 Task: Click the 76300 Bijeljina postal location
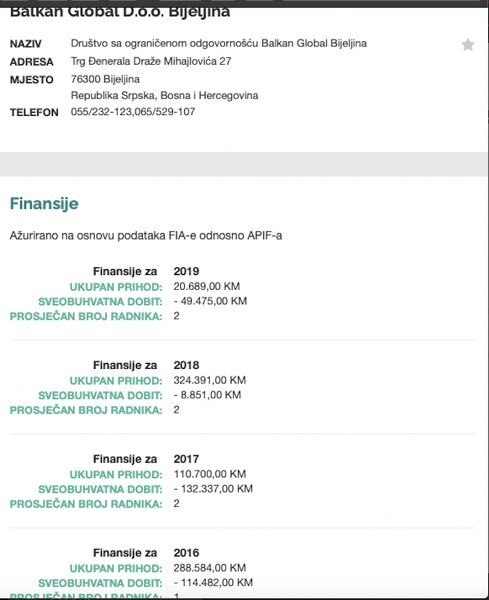105,79
